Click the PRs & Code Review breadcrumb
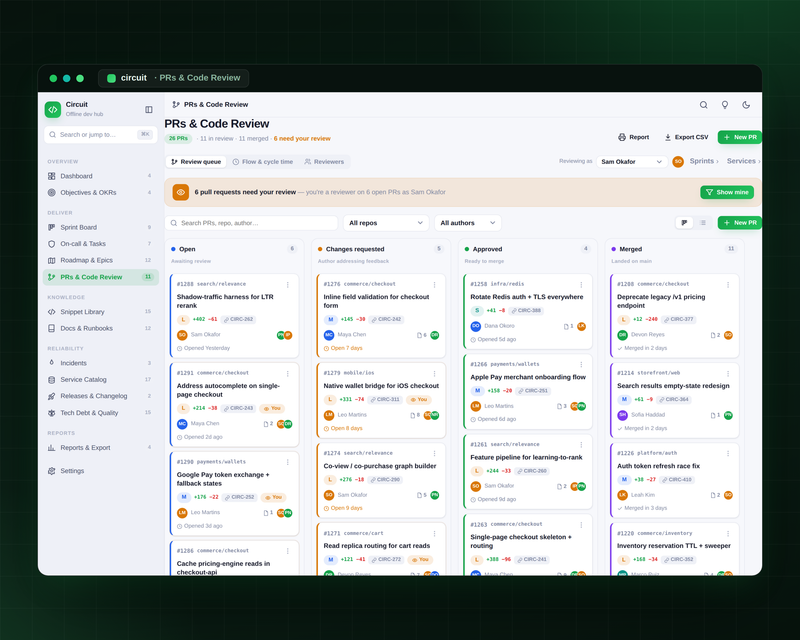 (x=216, y=105)
